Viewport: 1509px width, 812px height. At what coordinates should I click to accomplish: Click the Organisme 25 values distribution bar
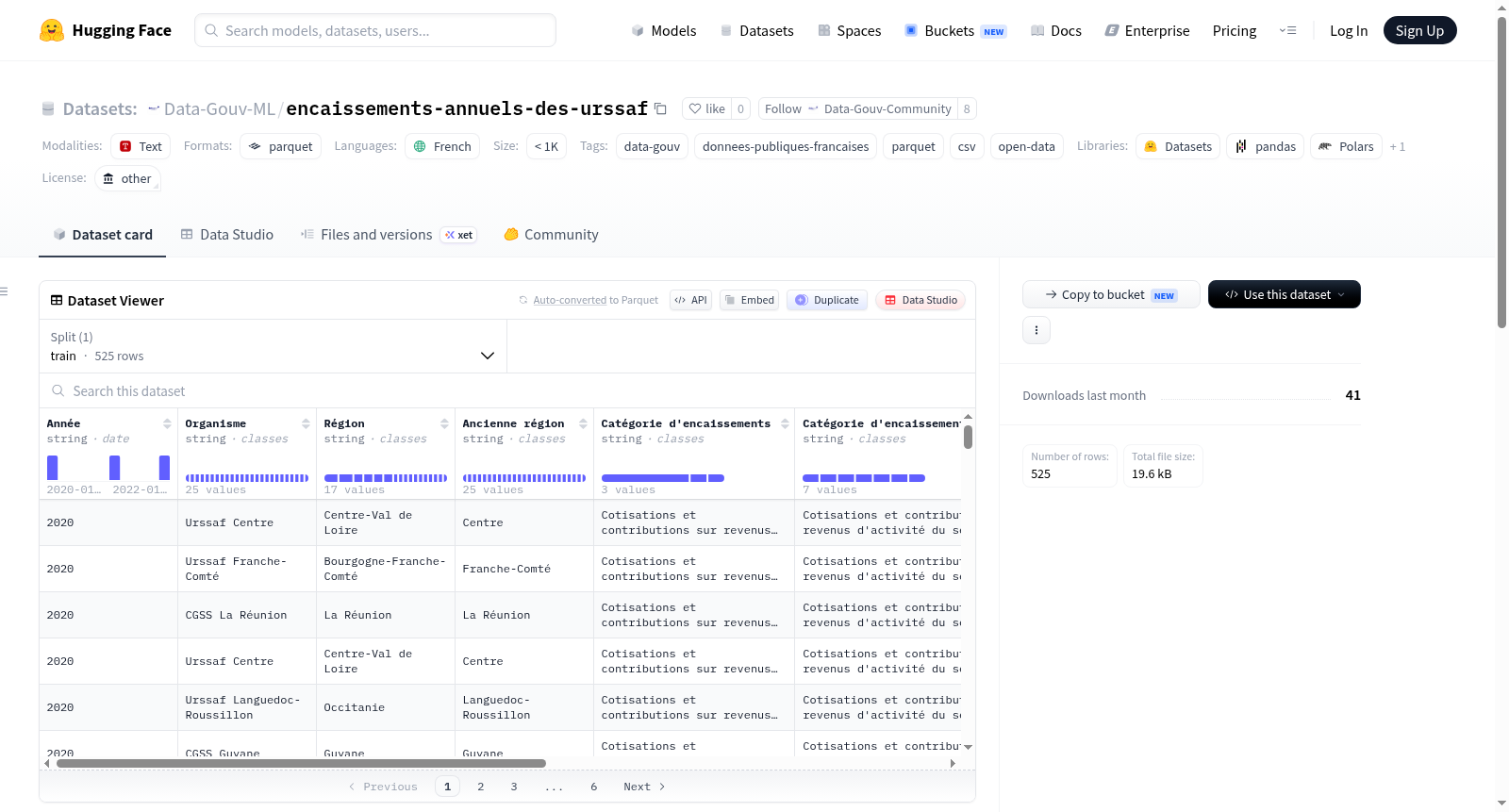pos(247,478)
